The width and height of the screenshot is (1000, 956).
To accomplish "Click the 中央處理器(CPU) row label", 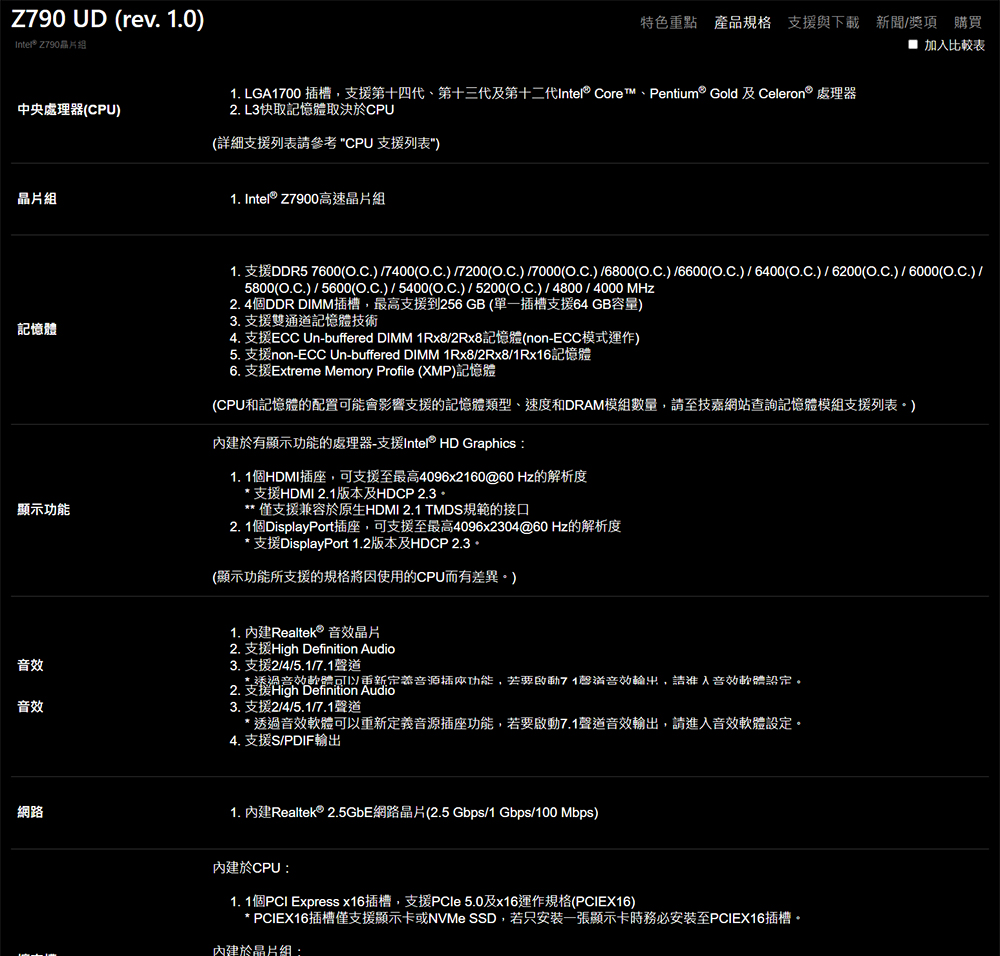I will click(x=69, y=110).
